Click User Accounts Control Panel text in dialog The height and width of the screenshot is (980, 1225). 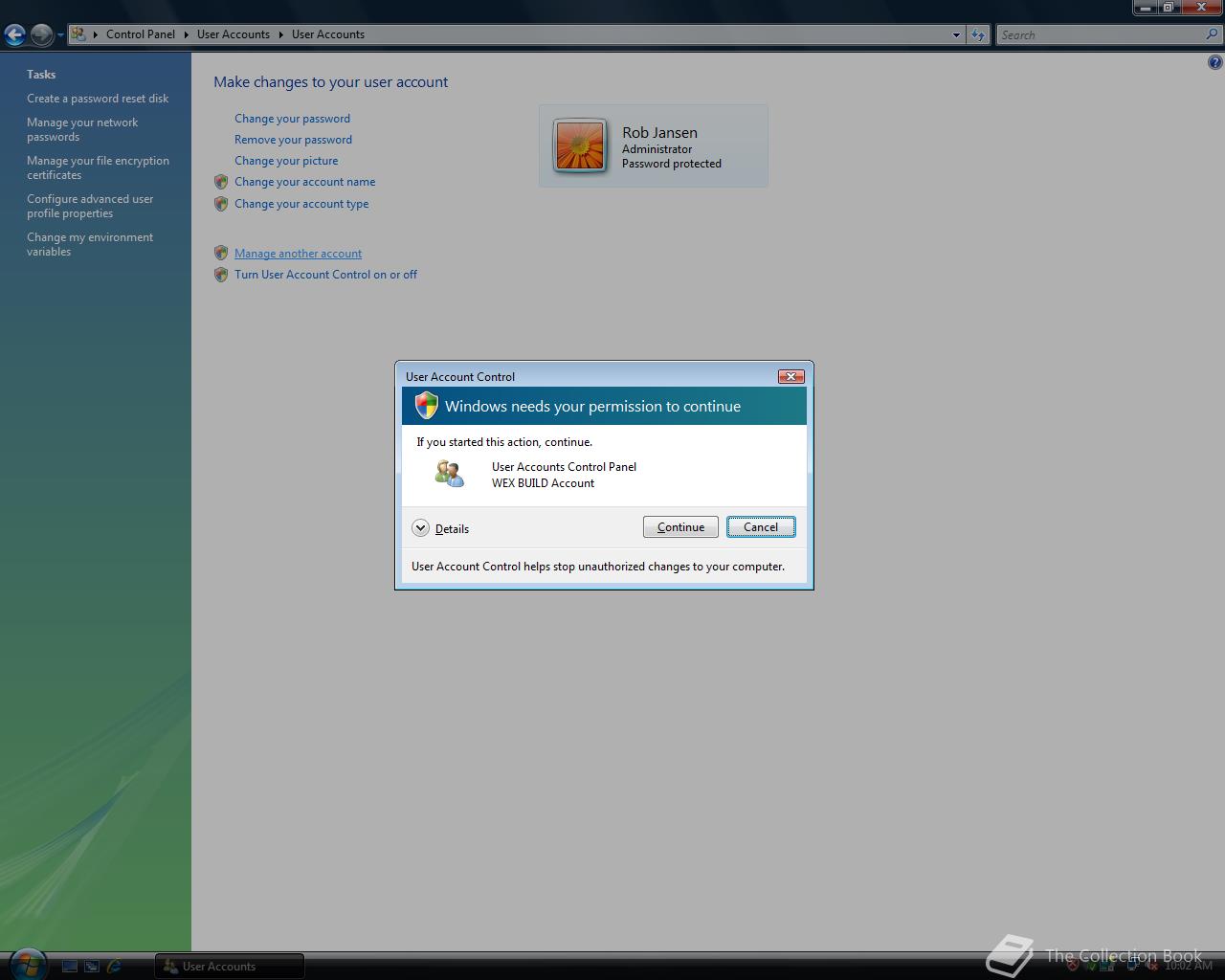tap(564, 467)
